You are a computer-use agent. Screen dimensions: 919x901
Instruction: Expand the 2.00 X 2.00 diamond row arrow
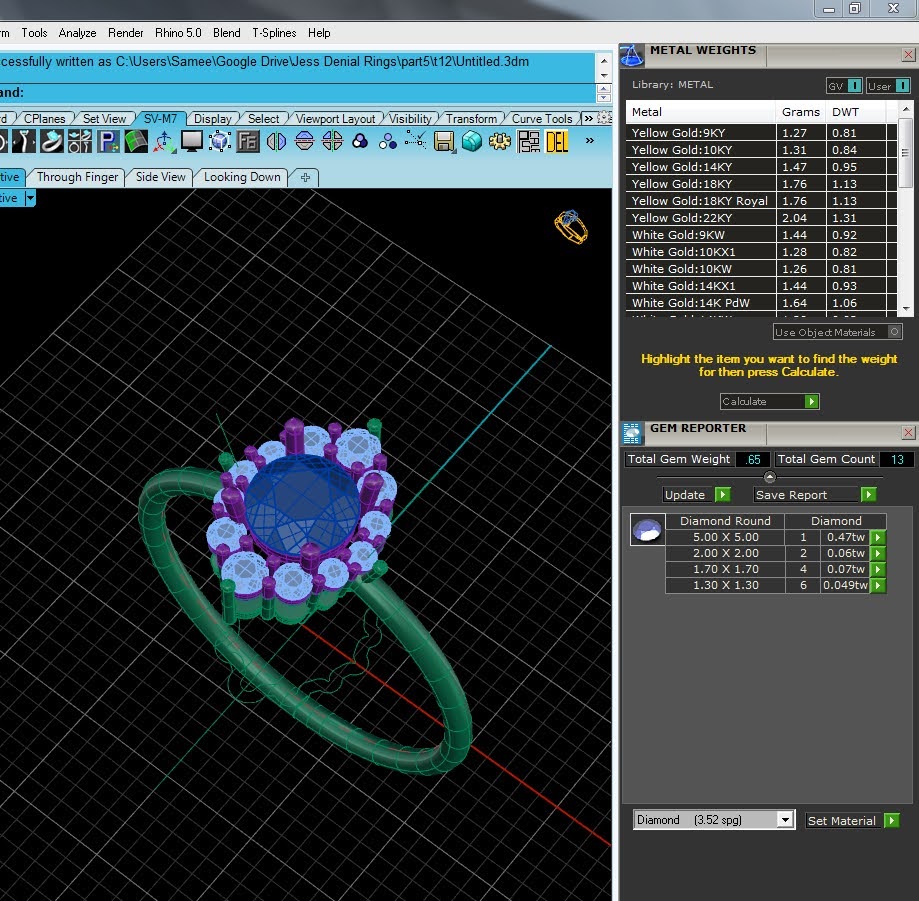point(877,553)
